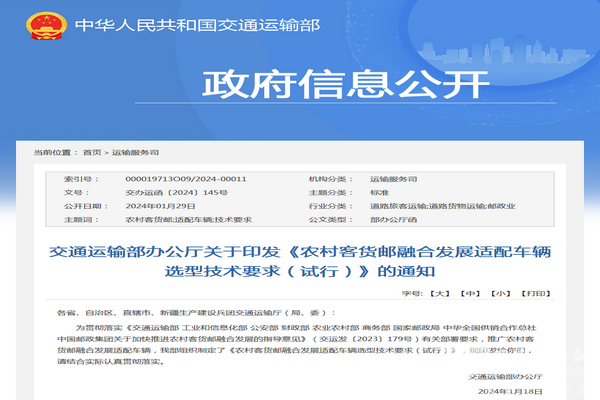Click the 公文类型 value 部办公厅函
The width and height of the screenshot is (600, 400).
point(389,218)
